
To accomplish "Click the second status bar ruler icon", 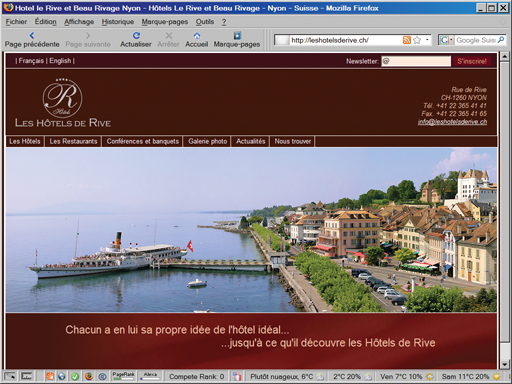I will (27, 376).
